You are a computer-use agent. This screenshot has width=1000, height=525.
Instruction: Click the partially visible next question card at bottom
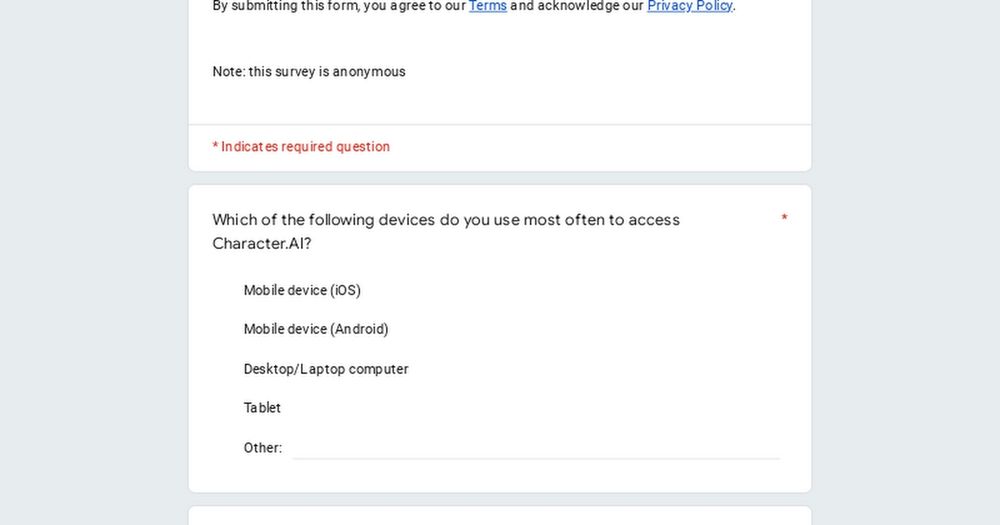tap(500, 515)
